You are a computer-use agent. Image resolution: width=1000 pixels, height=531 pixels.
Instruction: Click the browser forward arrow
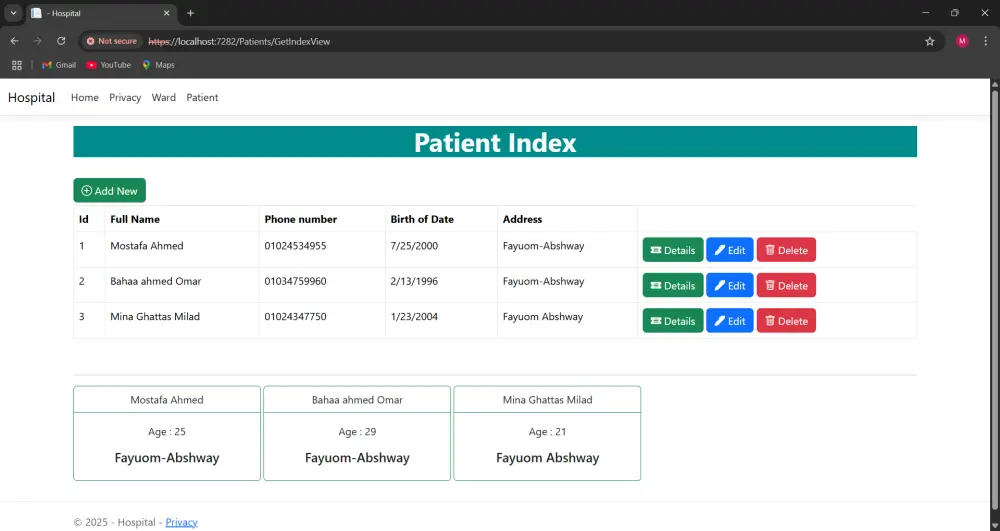click(38, 41)
